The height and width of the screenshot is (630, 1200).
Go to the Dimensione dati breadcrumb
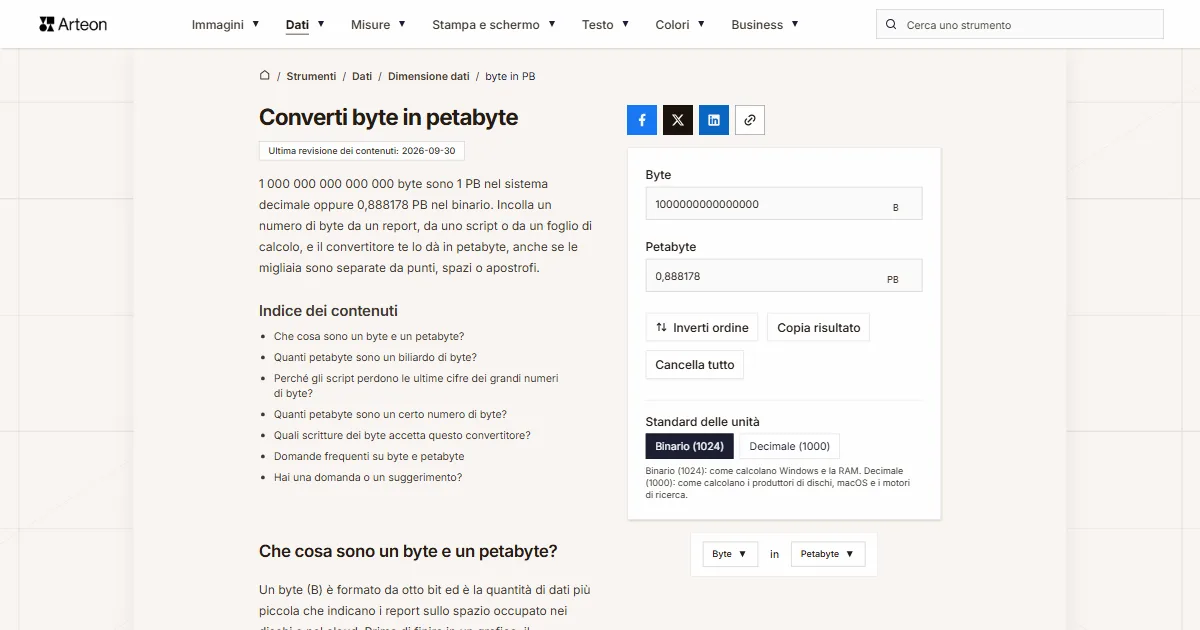429,76
